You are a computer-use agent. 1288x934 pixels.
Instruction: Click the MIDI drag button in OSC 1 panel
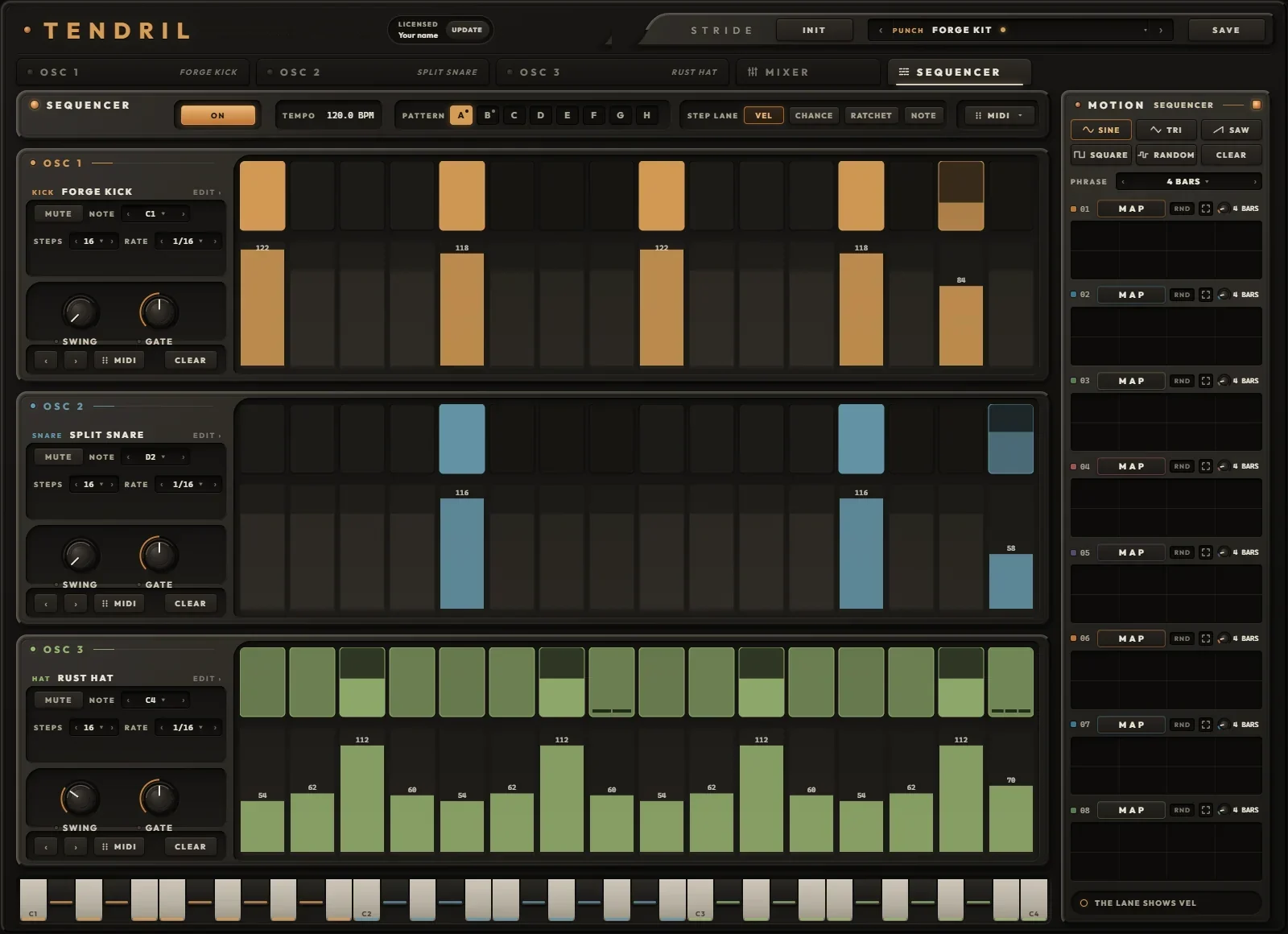click(119, 360)
